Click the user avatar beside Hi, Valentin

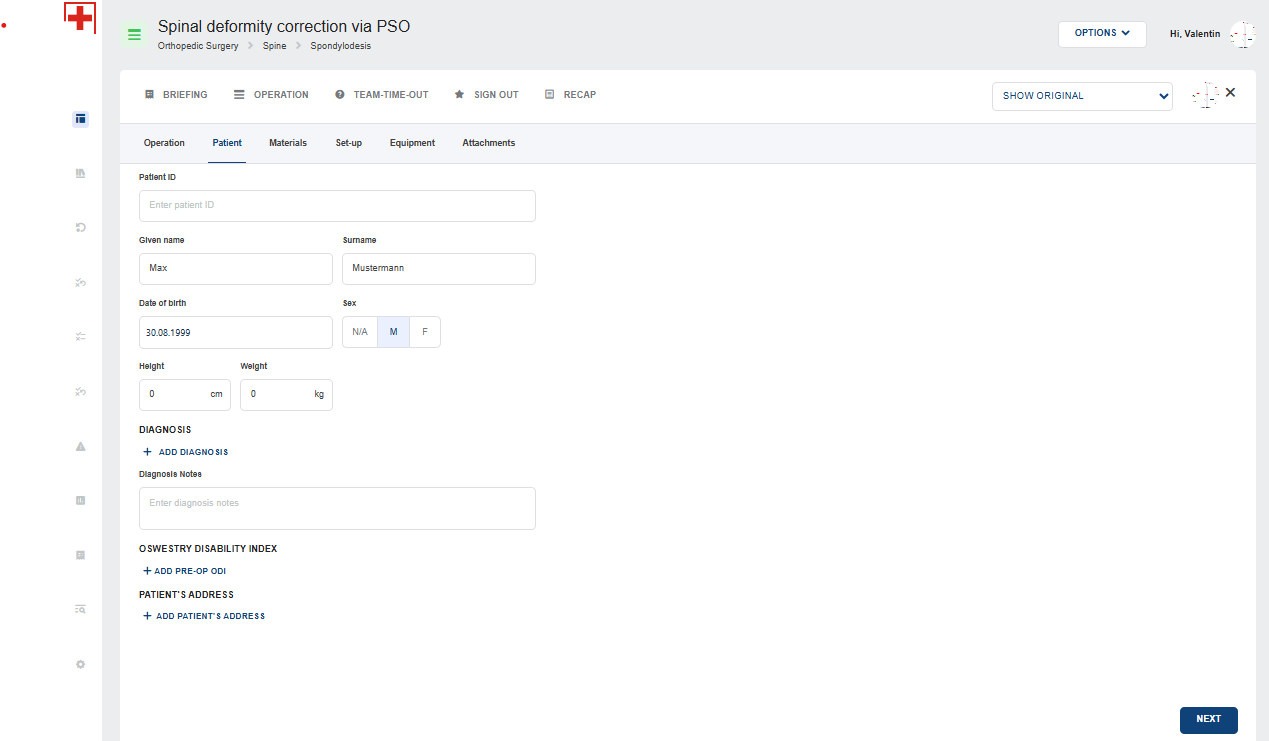click(1241, 35)
